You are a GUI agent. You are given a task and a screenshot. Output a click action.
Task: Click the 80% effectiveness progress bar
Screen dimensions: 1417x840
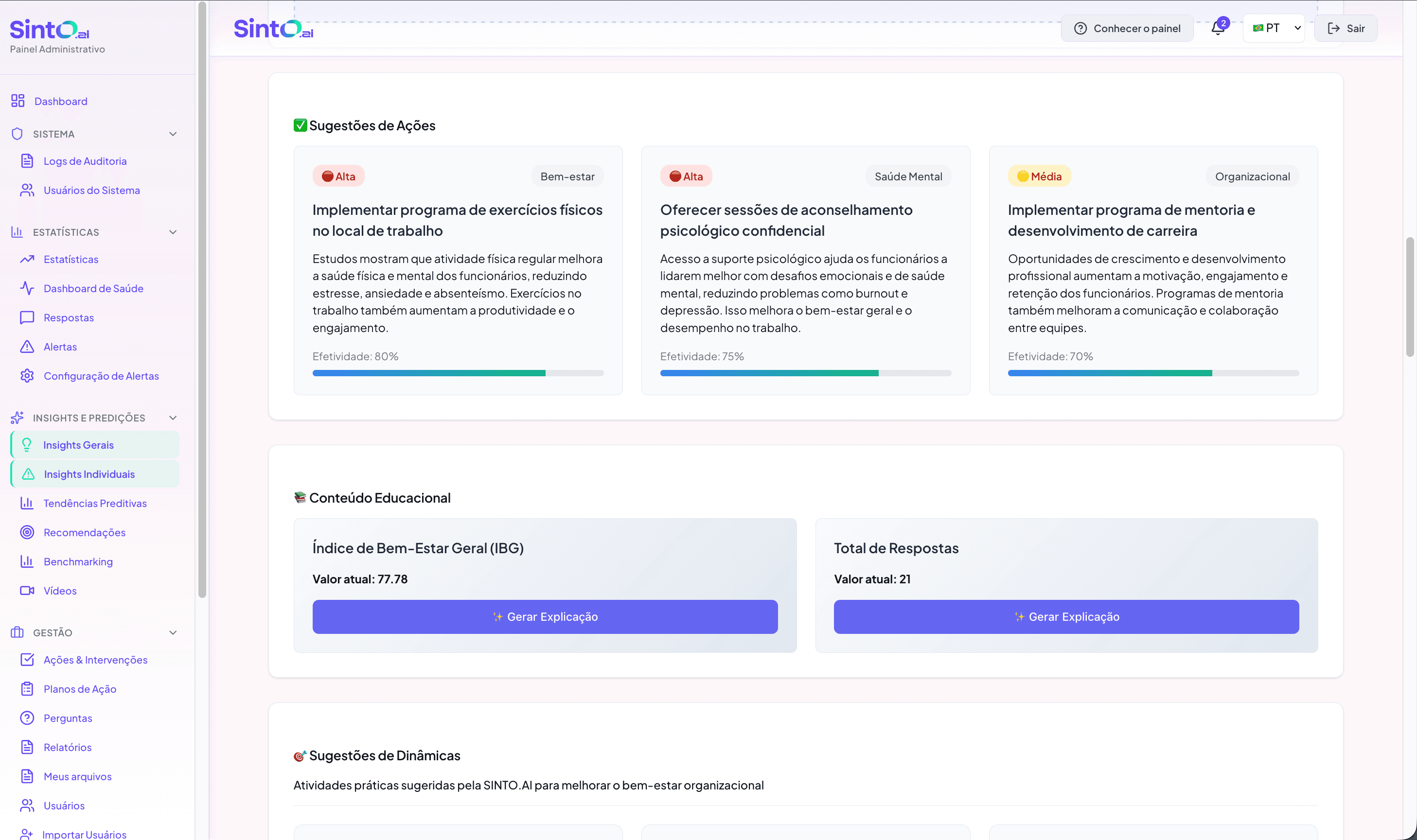[458, 373]
